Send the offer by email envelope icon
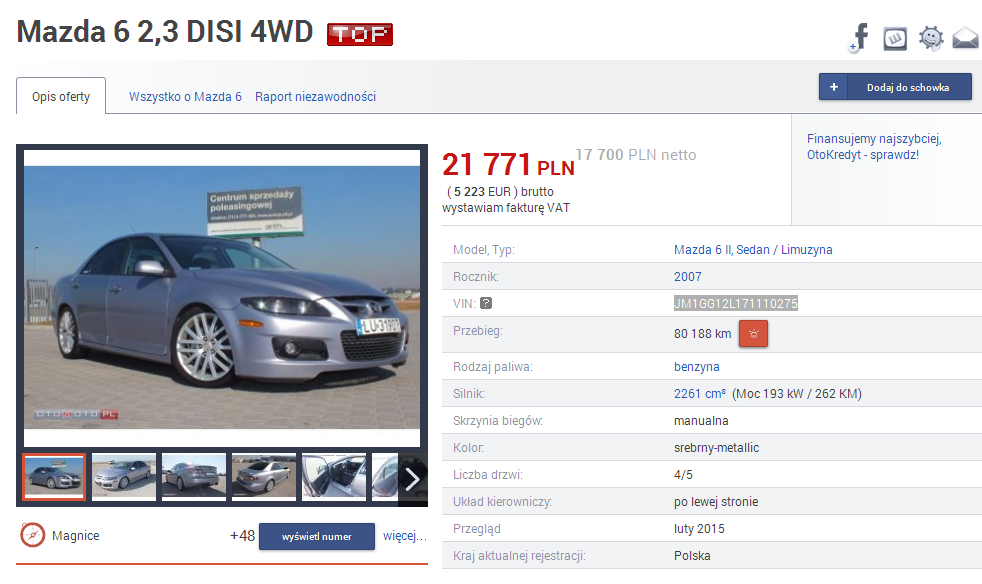982x584 pixels. click(965, 39)
